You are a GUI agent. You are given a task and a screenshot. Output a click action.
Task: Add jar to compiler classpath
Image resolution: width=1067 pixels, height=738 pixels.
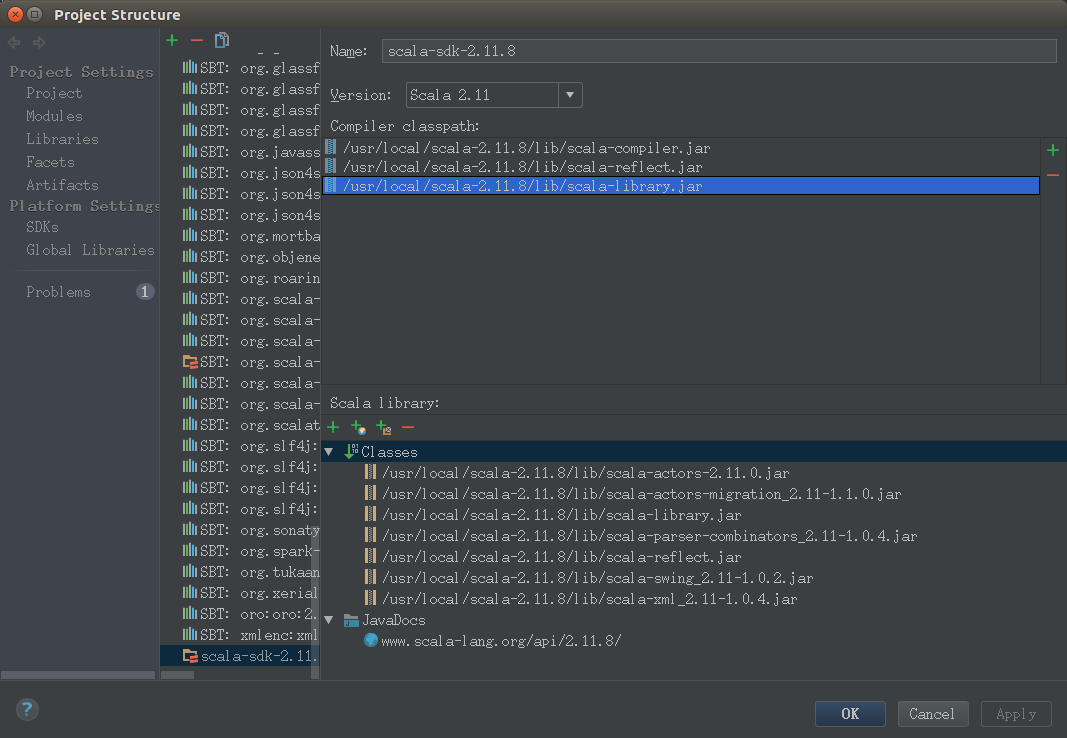coord(1053,150)
